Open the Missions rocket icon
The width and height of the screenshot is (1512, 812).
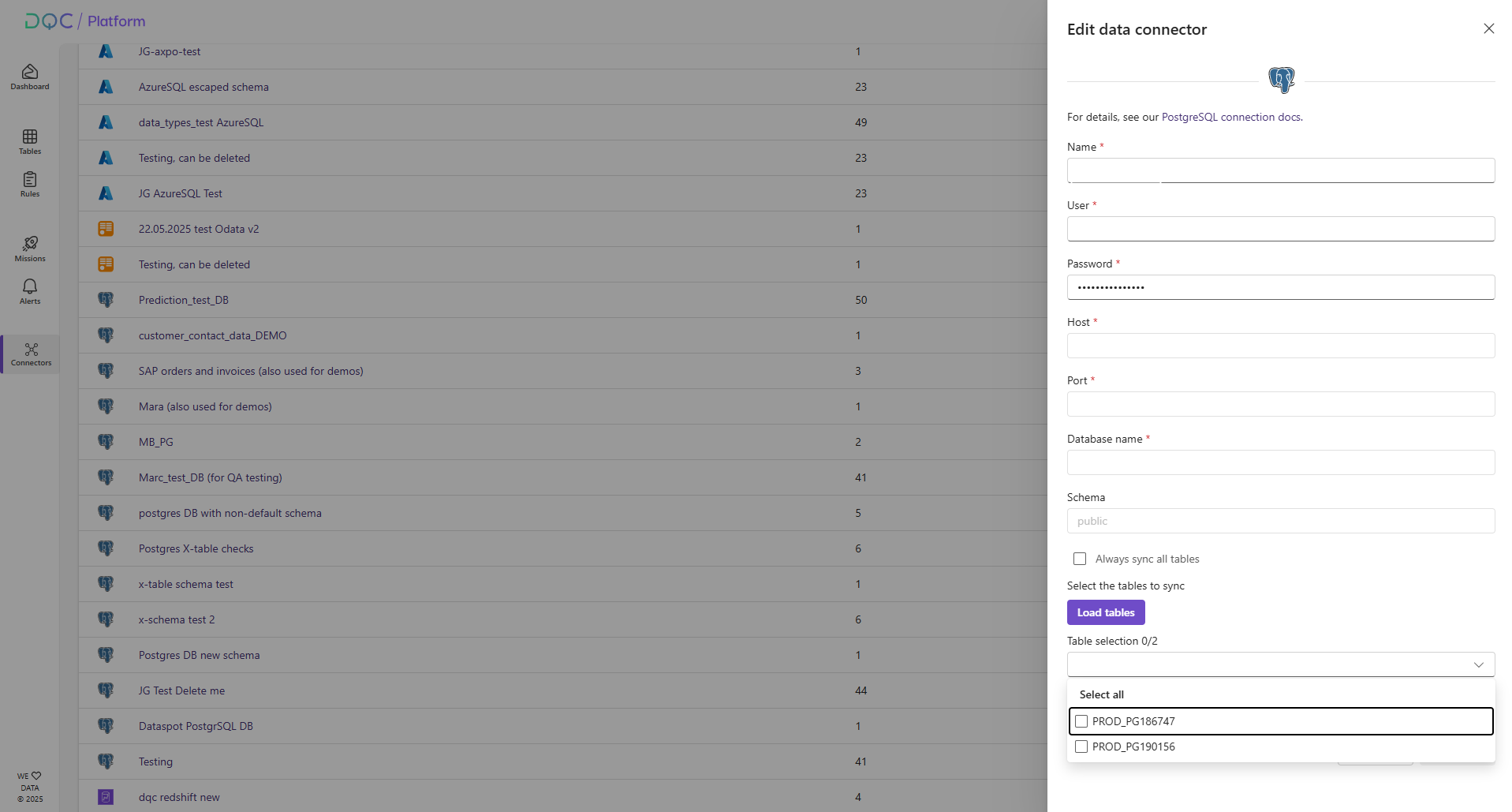pos(30,249)
